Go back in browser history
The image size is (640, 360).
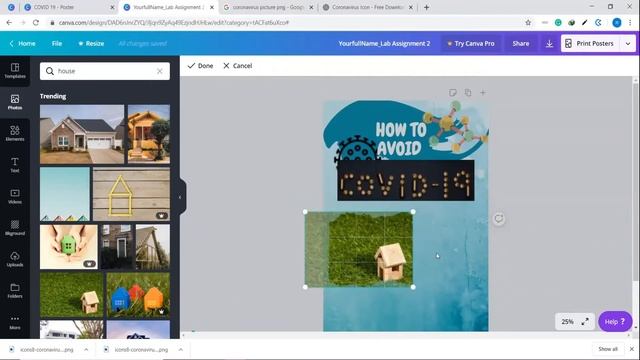coord(9,23)
